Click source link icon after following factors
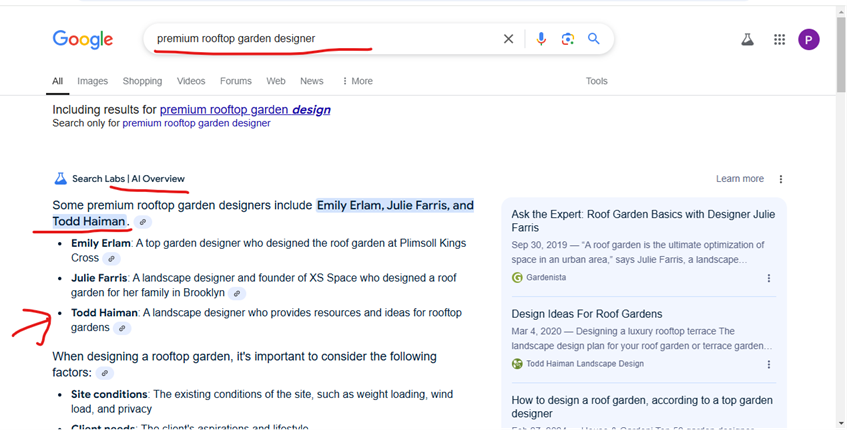 (x=105, y=373)
